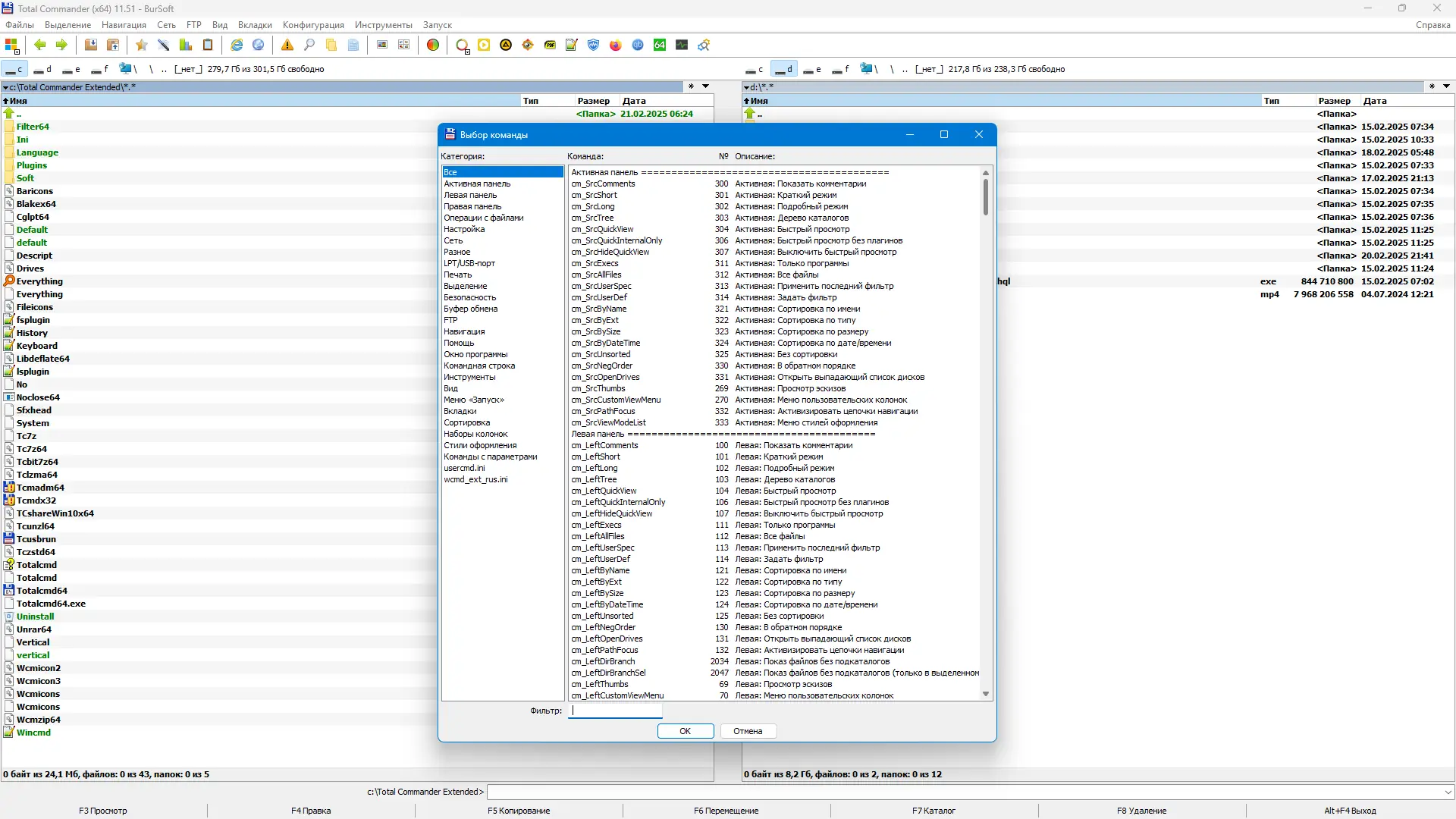Viewport: 1456px width, 819px height.
Task: Launch Firefox from the toolbar
Action: pyautogui.click(x=615, y=45)
